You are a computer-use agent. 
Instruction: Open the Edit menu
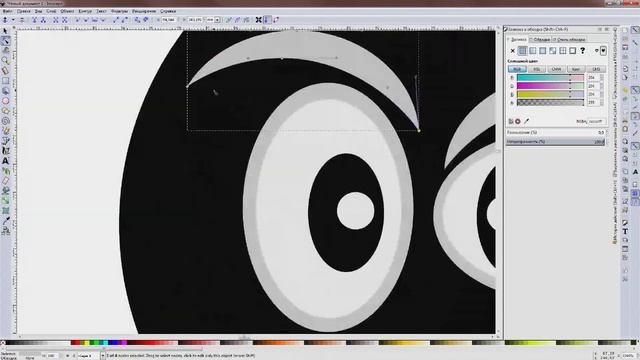point(24,11)
